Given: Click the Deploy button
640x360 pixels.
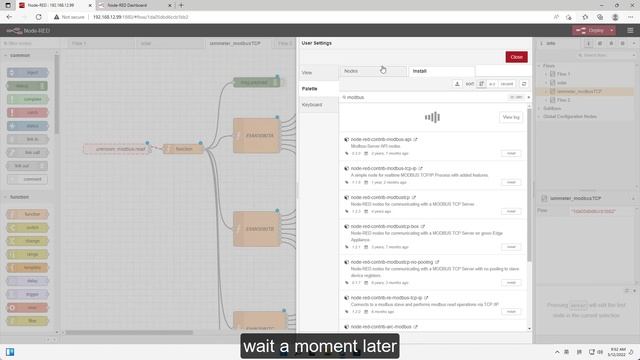Looking at the screenshot, I should pyautogui.click(x=590, y=31).
